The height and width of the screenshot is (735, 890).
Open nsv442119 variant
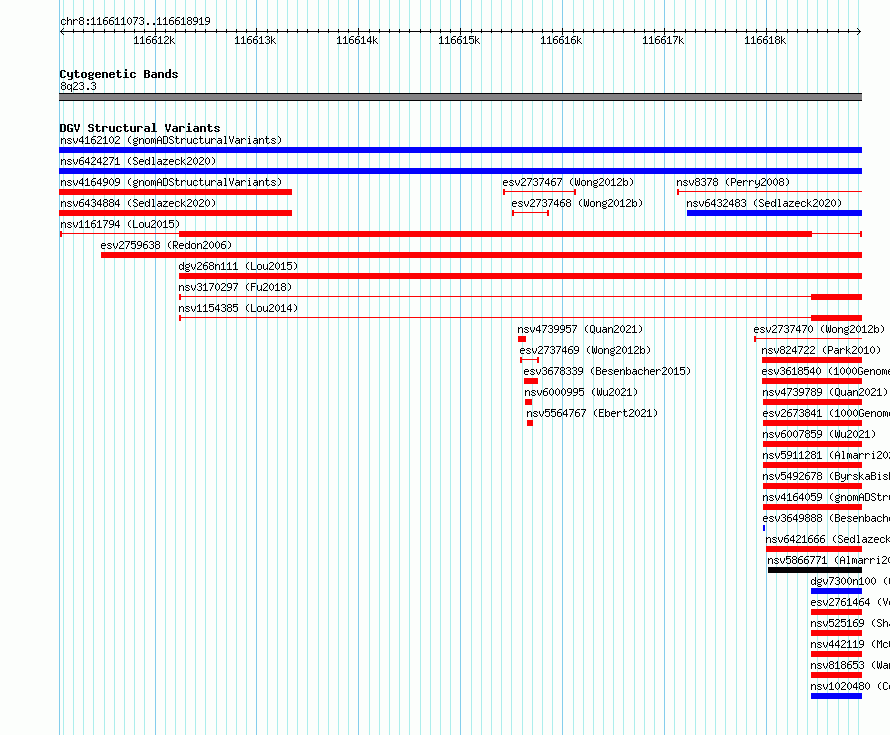pos(850,644)
